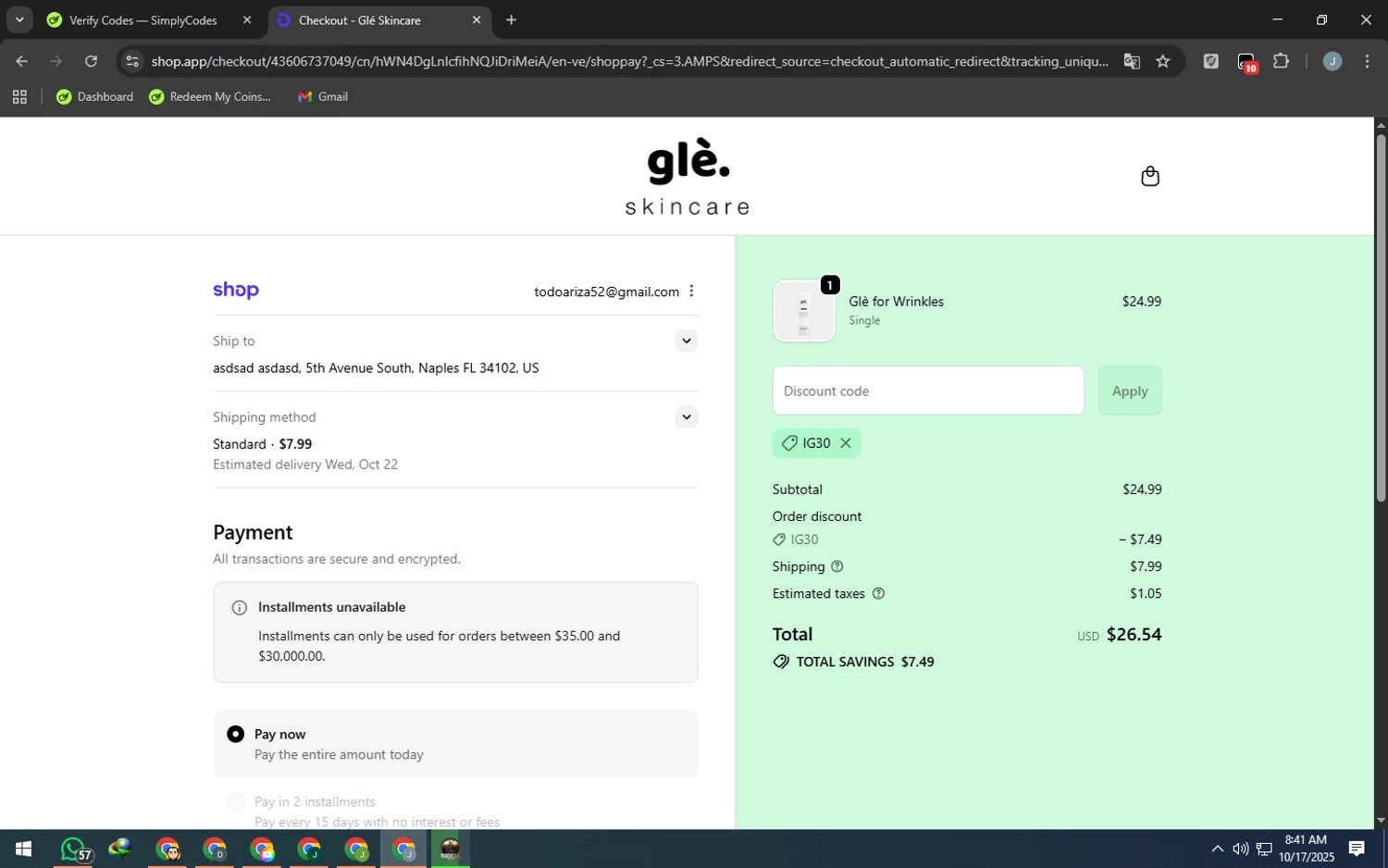Click the browser address bar URL

pyautogui.click(x=629, y=61)
